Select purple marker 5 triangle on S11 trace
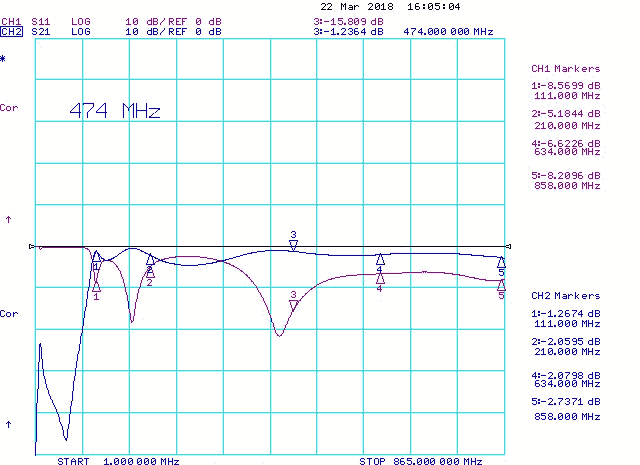 click(501, 285)
